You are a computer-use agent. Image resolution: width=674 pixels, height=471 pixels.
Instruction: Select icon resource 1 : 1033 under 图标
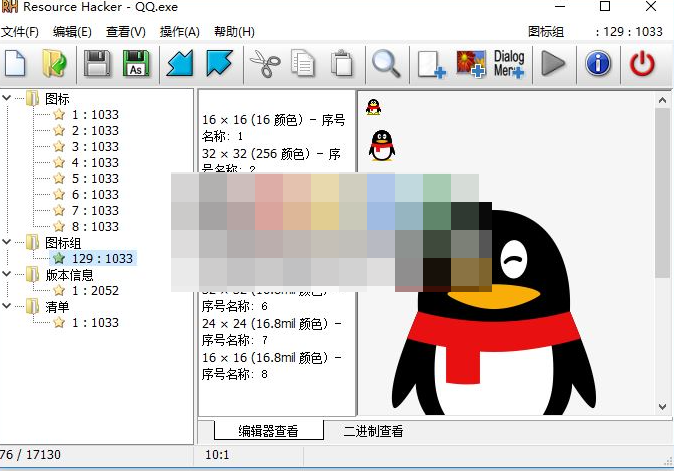point(95,114)
